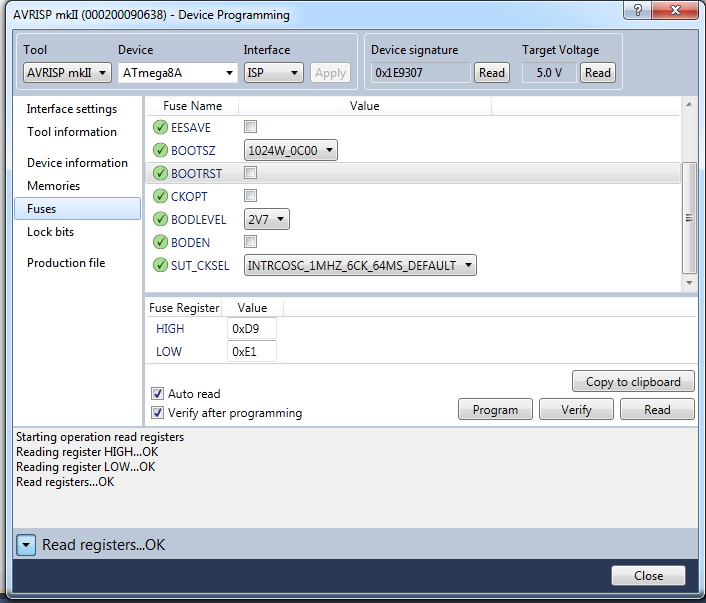Switch to Memories page
Image resolution: width=706 pixels, height=603 pixels.
(x=53, y=186)
